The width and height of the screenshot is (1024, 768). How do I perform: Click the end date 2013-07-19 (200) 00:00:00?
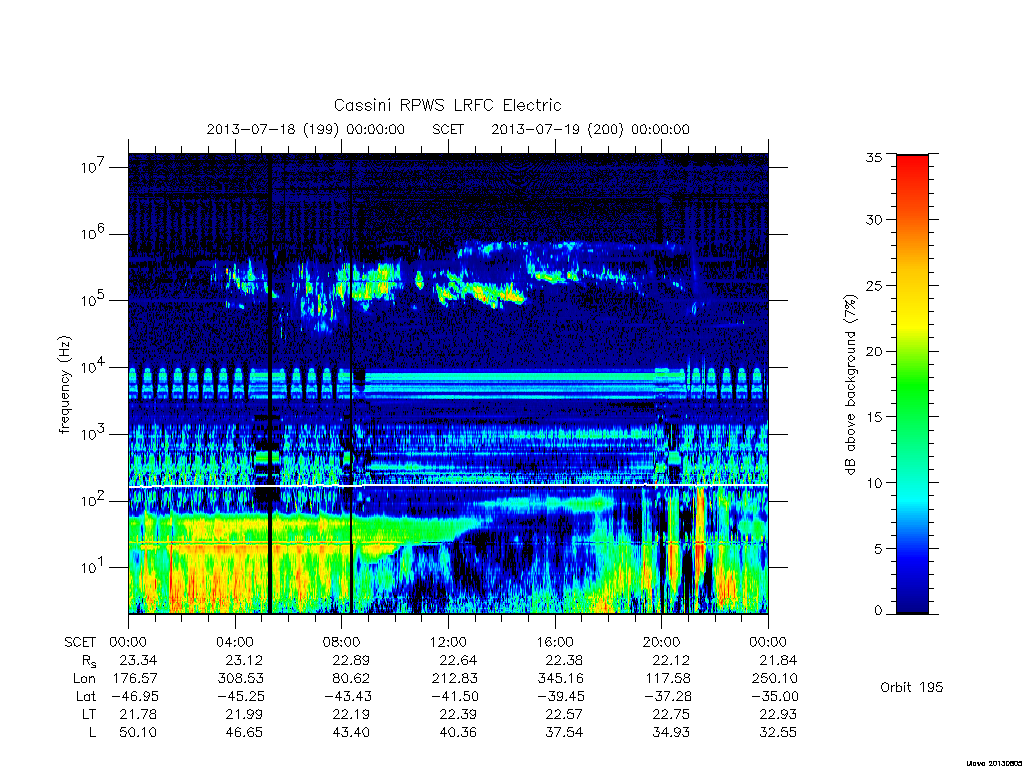click(590, 129)
